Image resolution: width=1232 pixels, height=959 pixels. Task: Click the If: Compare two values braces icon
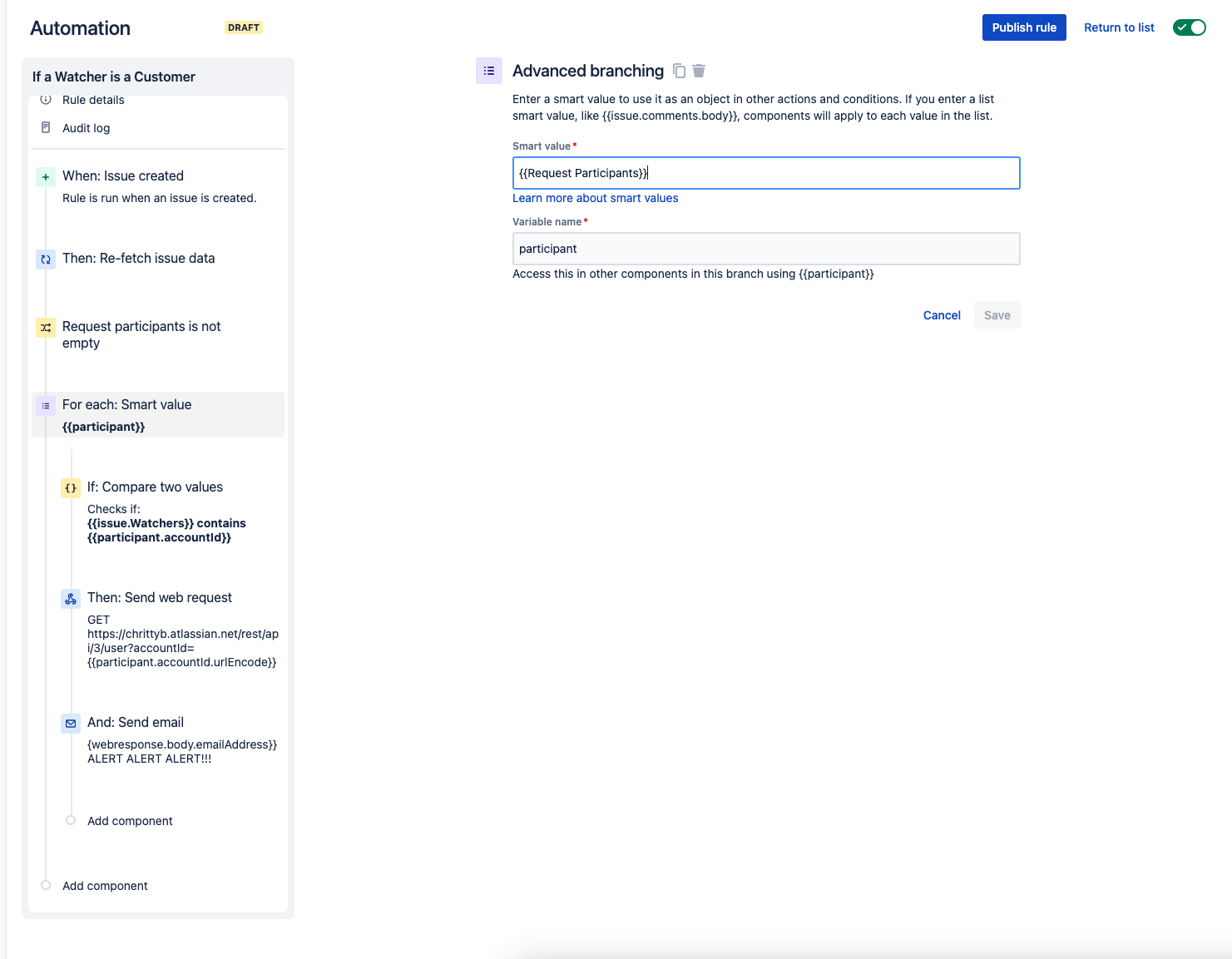(71, 487)
